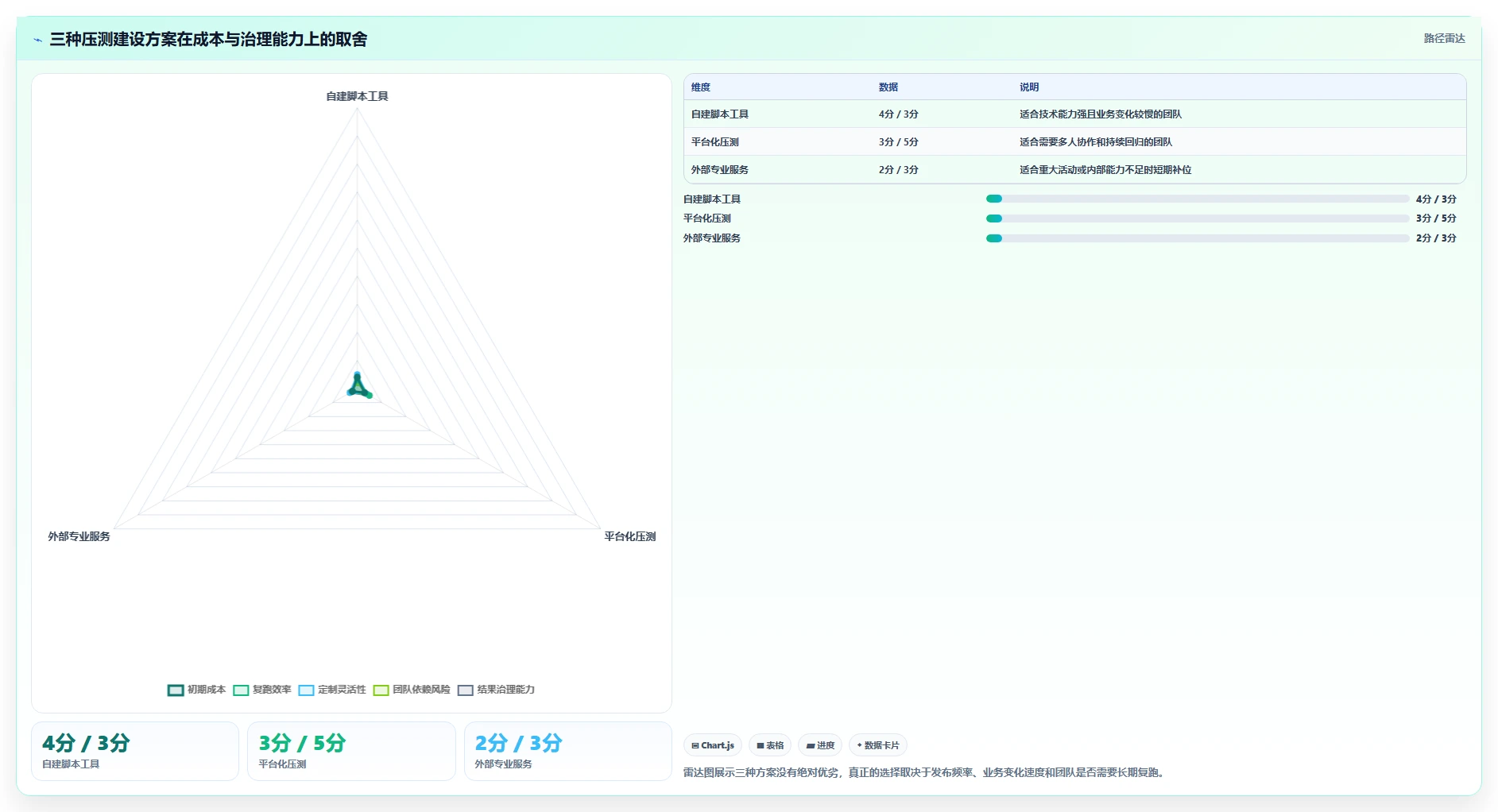Click the summary sentence starting 雷达图展示三种方案
1498x812 pixels.
[x=926, y=772]
